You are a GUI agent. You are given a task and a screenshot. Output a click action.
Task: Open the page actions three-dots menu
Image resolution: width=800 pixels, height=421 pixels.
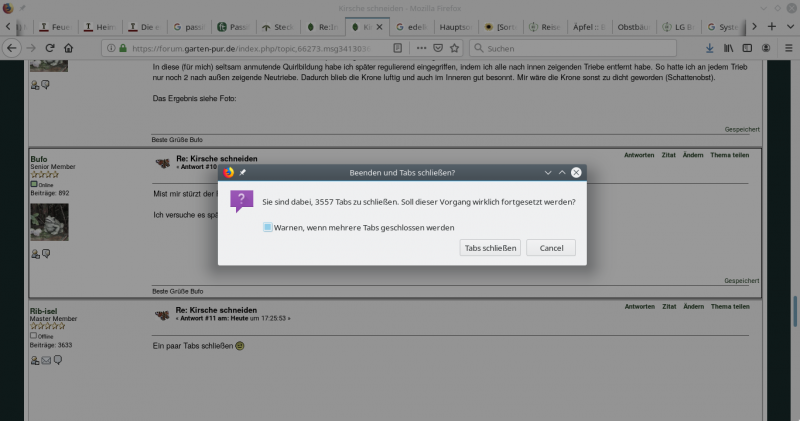tap(422, 47)
